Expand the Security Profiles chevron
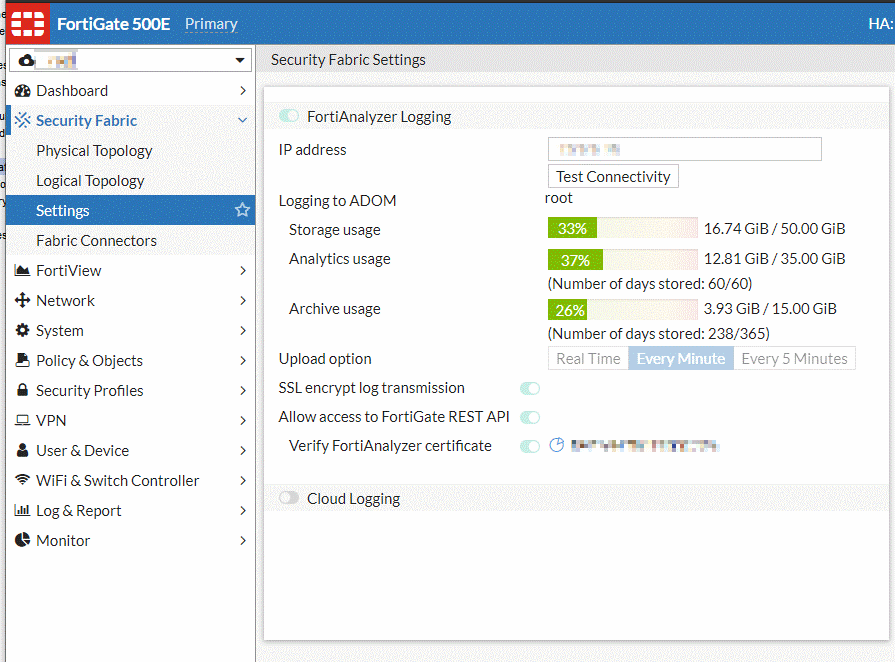Viewport: 895px width, 662px height. [243, 390]
